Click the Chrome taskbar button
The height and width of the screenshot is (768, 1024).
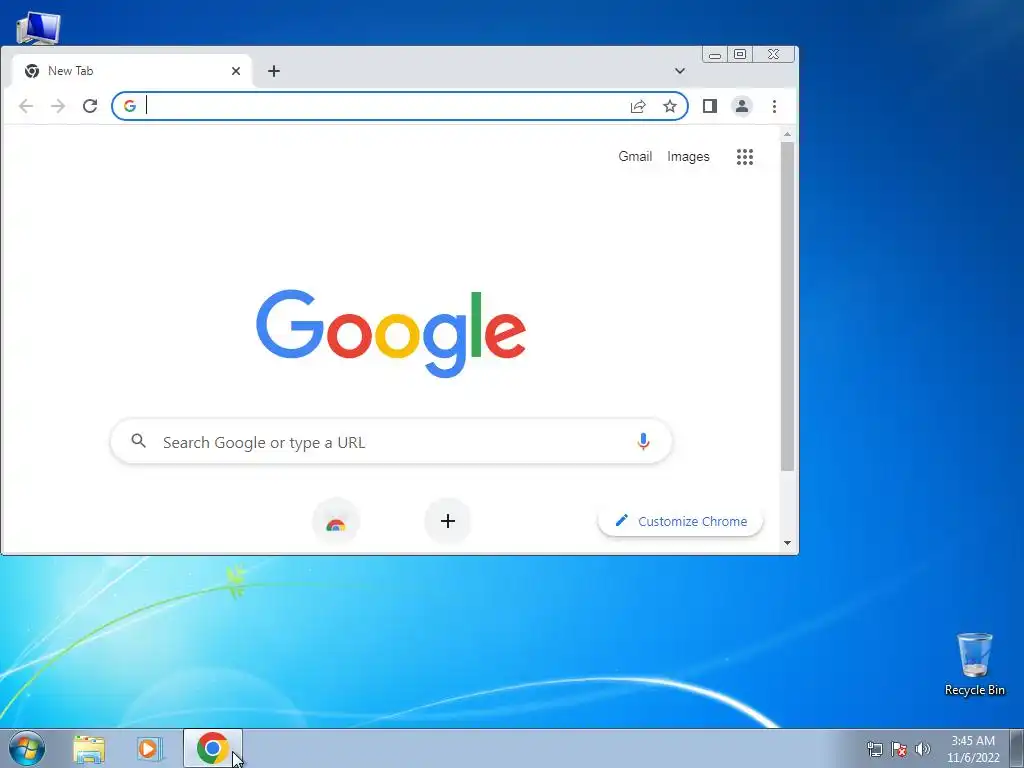(212, 748)
